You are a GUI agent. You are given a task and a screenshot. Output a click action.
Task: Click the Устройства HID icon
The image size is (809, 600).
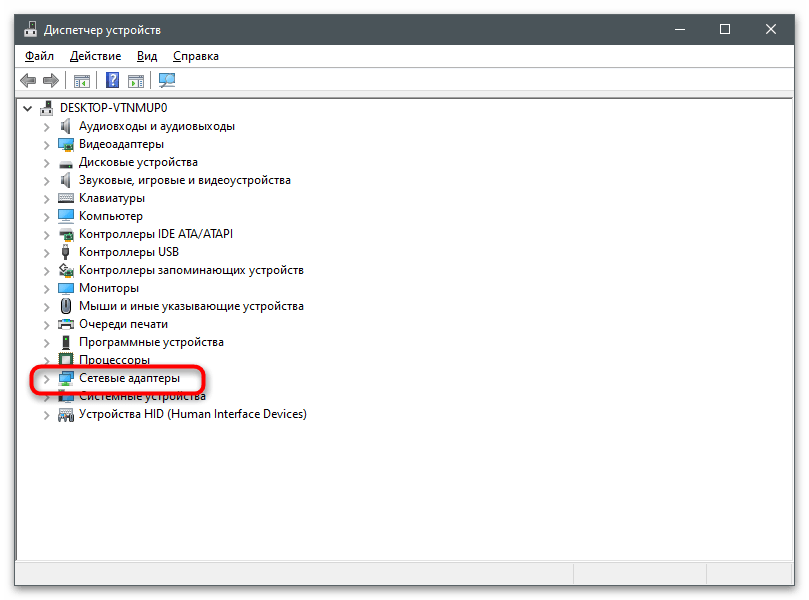click(66, 414)
